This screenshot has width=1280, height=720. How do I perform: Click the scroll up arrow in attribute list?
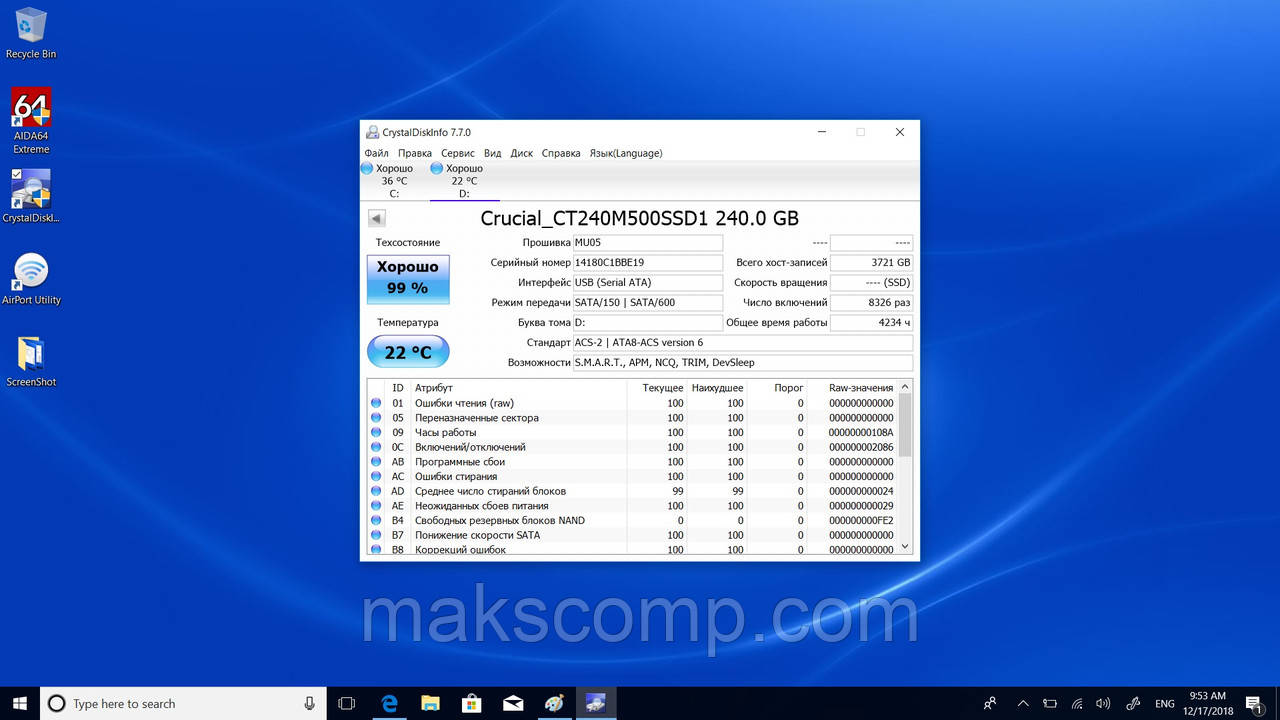905,387
